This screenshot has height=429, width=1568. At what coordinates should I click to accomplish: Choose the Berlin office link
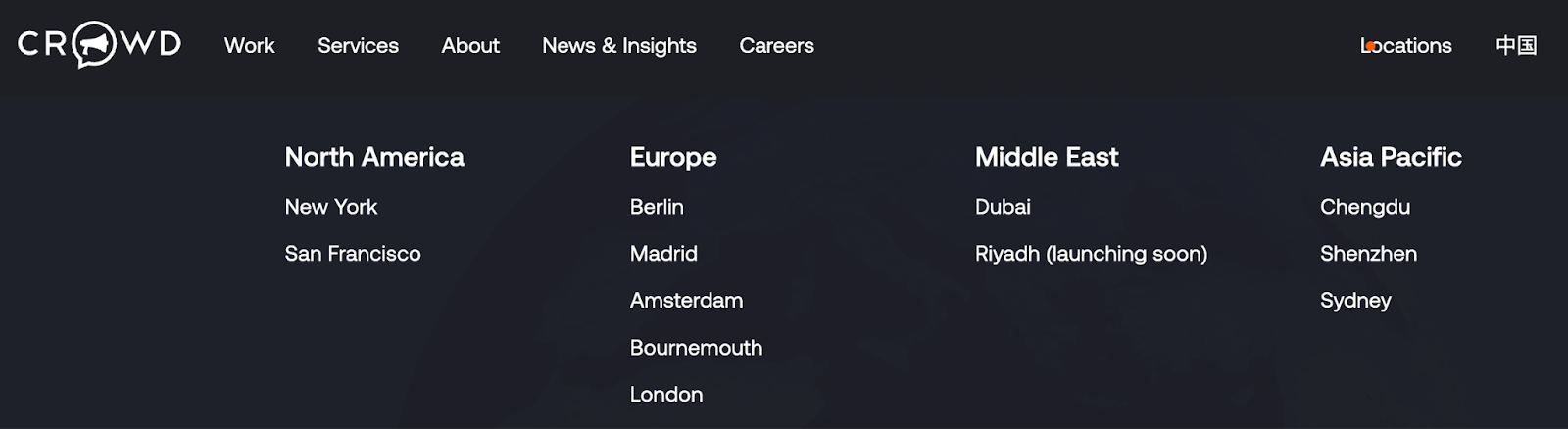point(657,207)
